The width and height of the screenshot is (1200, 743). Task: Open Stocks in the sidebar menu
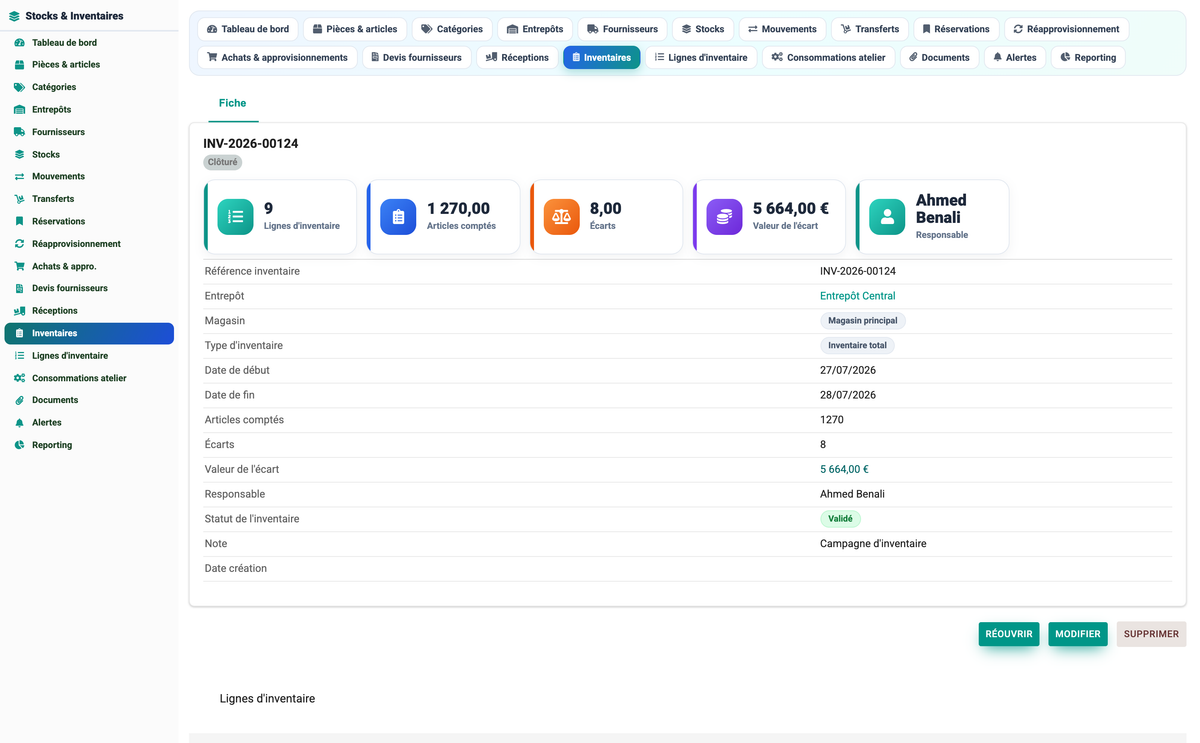89,155
